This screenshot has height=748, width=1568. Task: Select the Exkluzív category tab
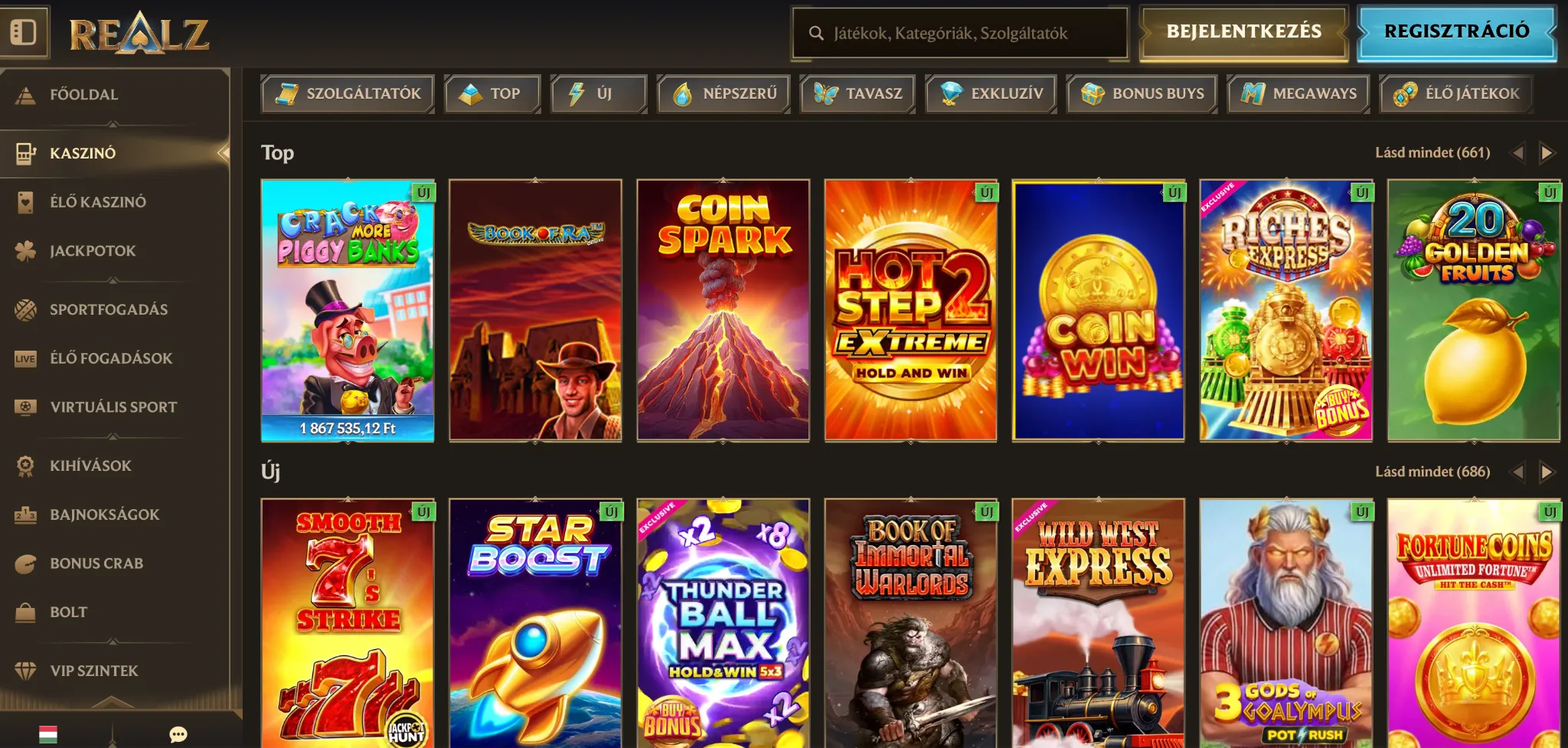[991, 94]
